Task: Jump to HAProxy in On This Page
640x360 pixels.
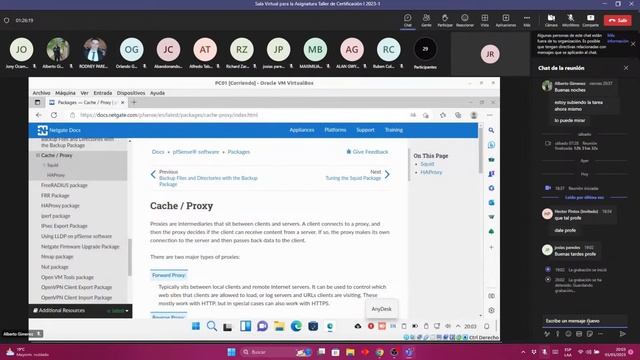Action: 431,172
